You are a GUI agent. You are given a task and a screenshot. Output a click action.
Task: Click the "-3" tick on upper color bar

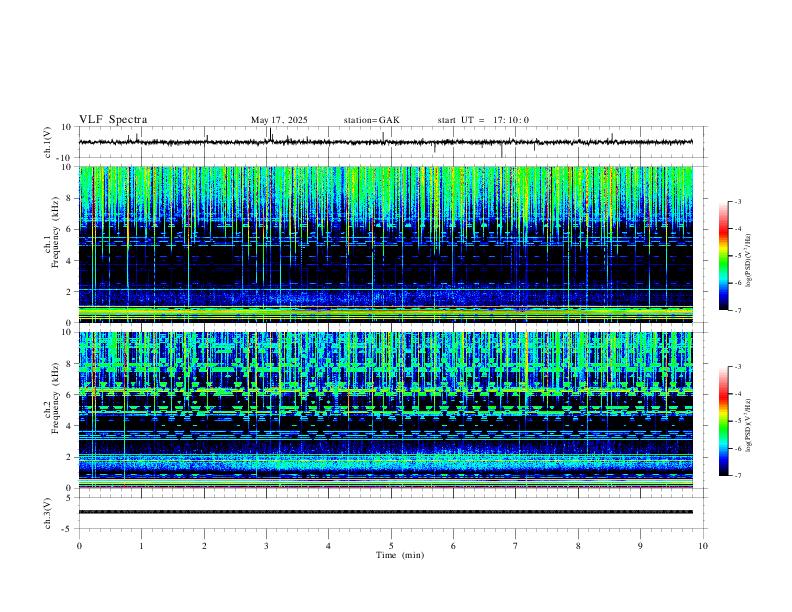tap(737, 201)
